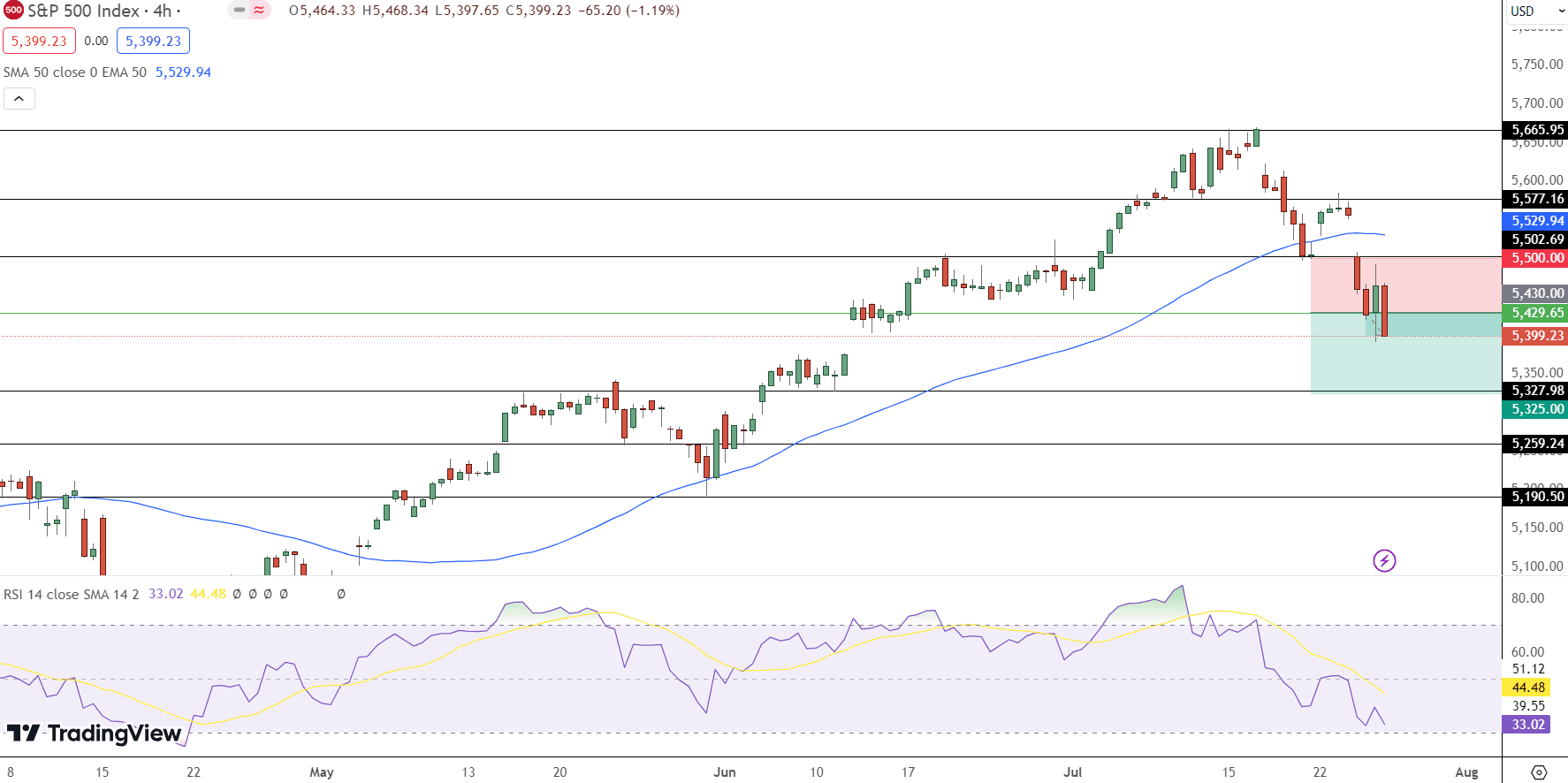This screenshot has width=1568, height=783.
Task: Select the green profit zone of short position
Action: [1406, 353]
